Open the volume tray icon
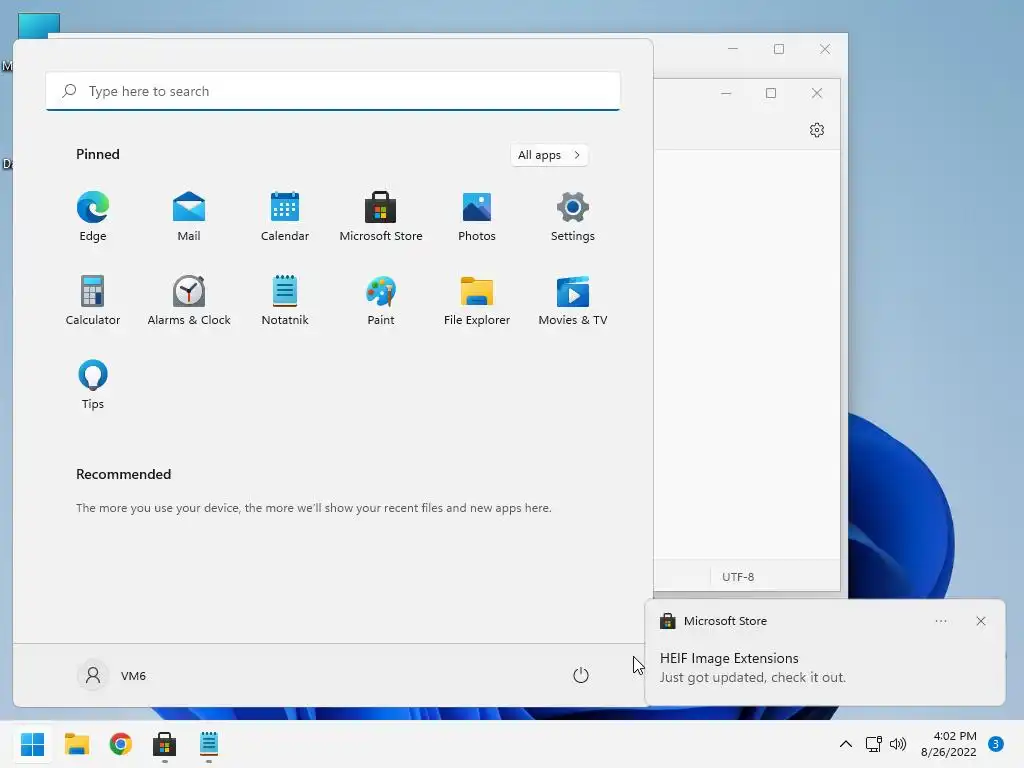Viewport: 1024px width, 768px height. [x=898, y=744]
